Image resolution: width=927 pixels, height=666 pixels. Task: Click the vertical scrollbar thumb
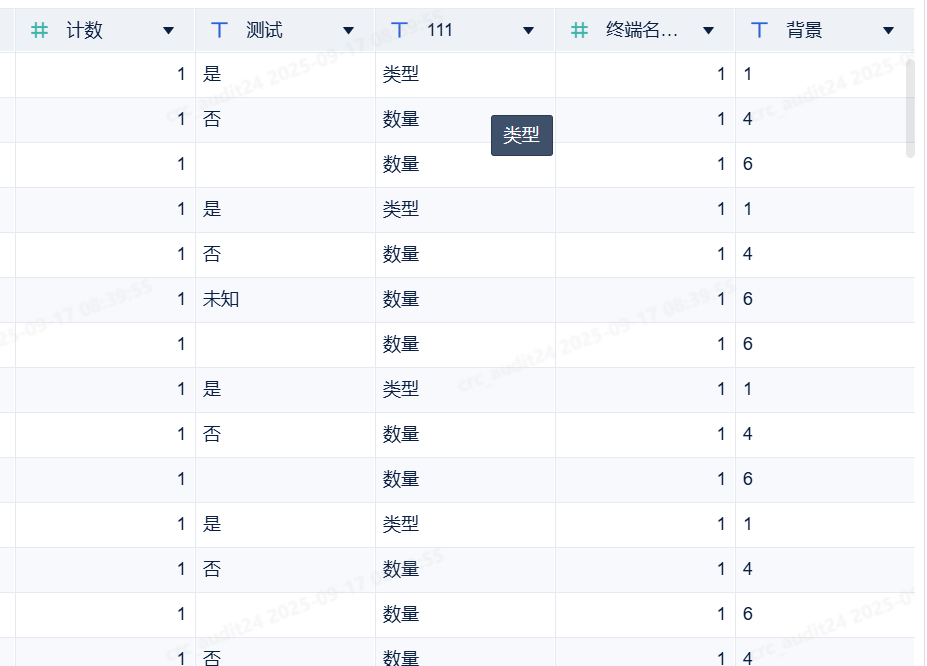click(910, 108)
